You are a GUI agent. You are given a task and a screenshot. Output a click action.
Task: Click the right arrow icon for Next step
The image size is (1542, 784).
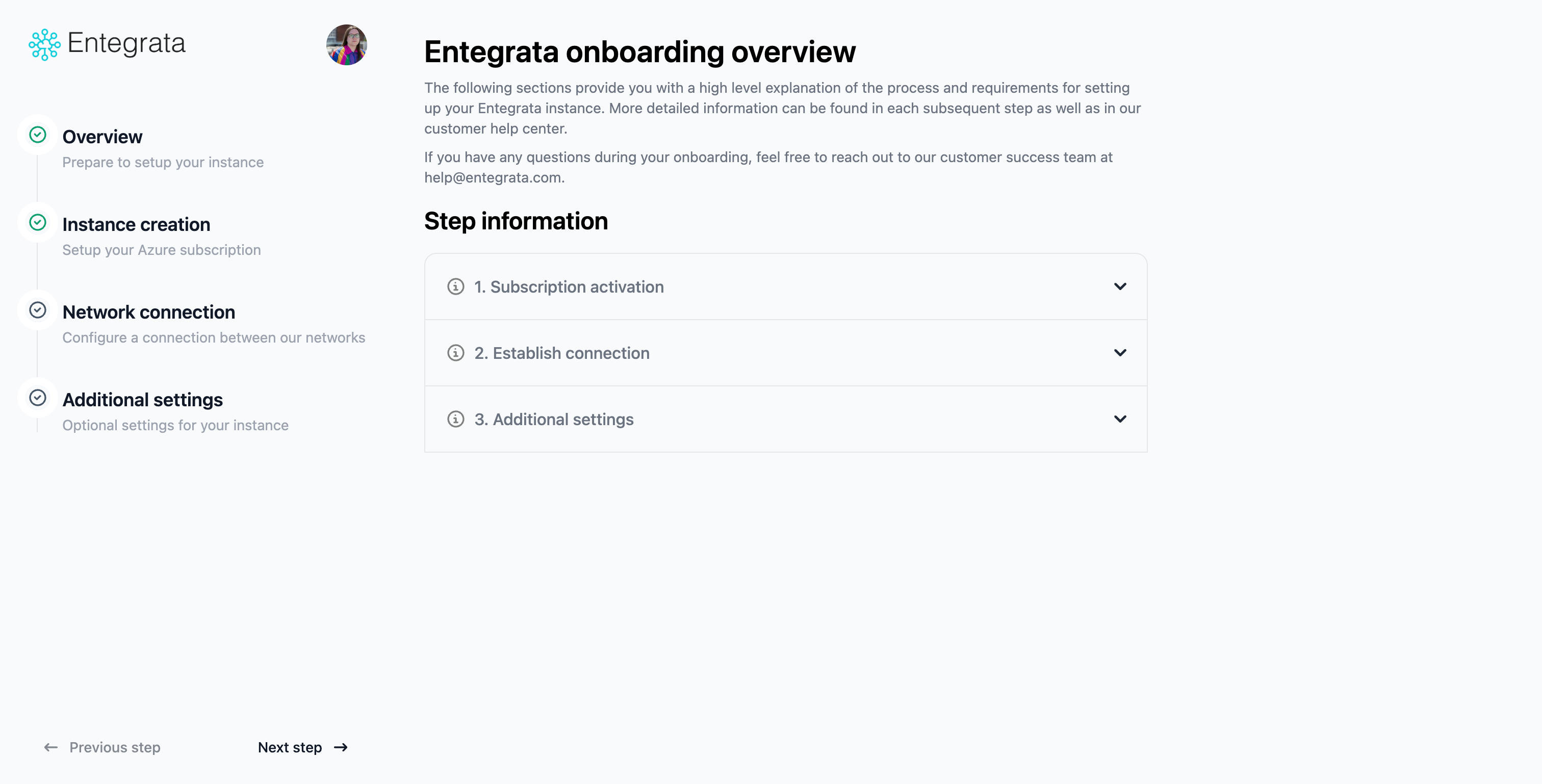click(341, 747)
